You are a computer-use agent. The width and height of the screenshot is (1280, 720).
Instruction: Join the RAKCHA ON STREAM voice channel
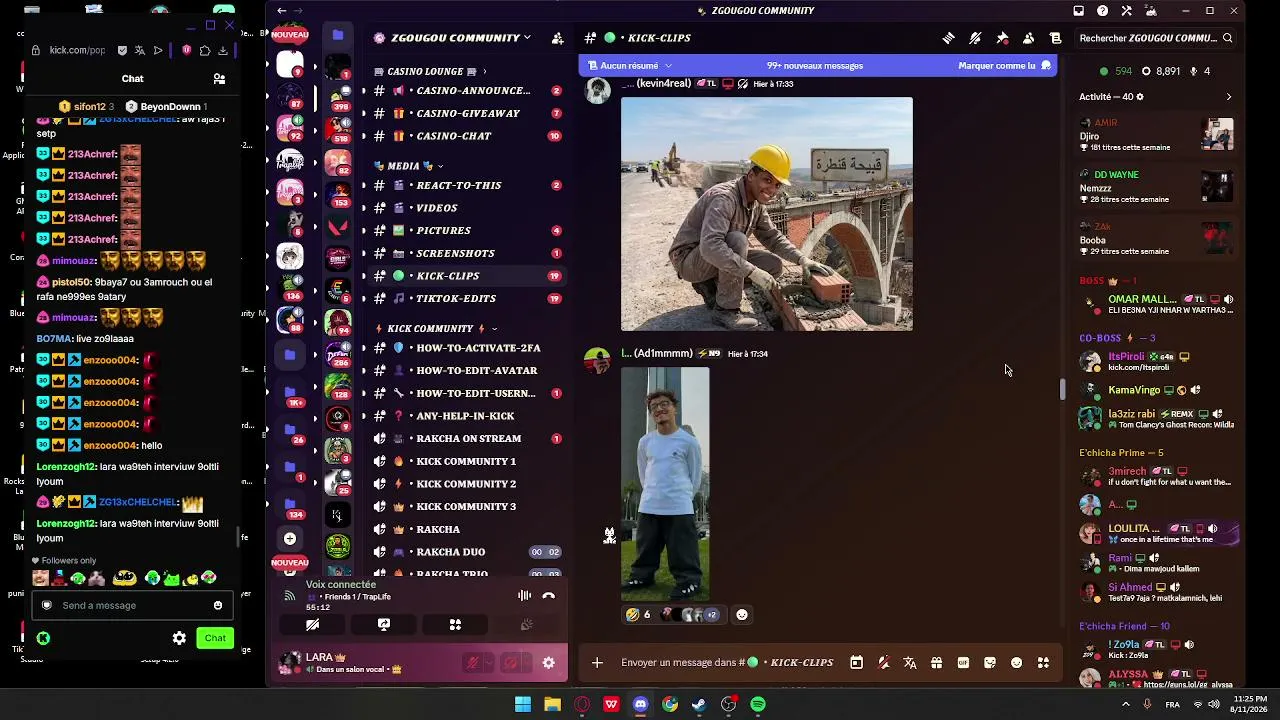(465, 439)
